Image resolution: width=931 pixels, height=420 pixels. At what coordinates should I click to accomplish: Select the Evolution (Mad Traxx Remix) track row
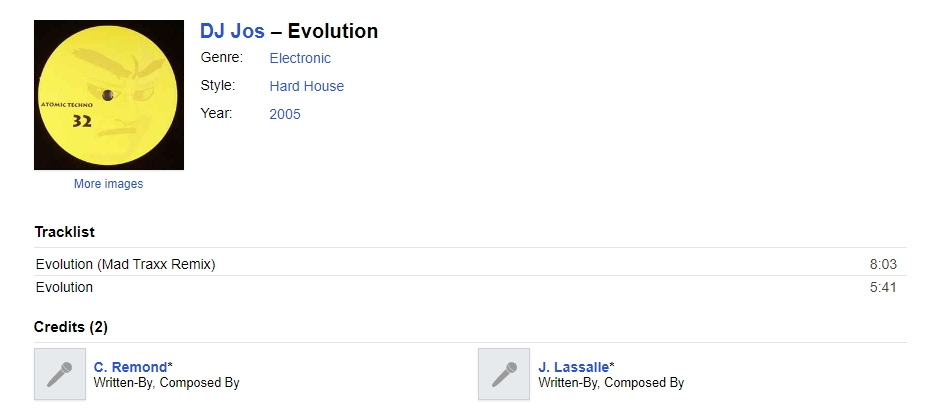click(470, 264)
